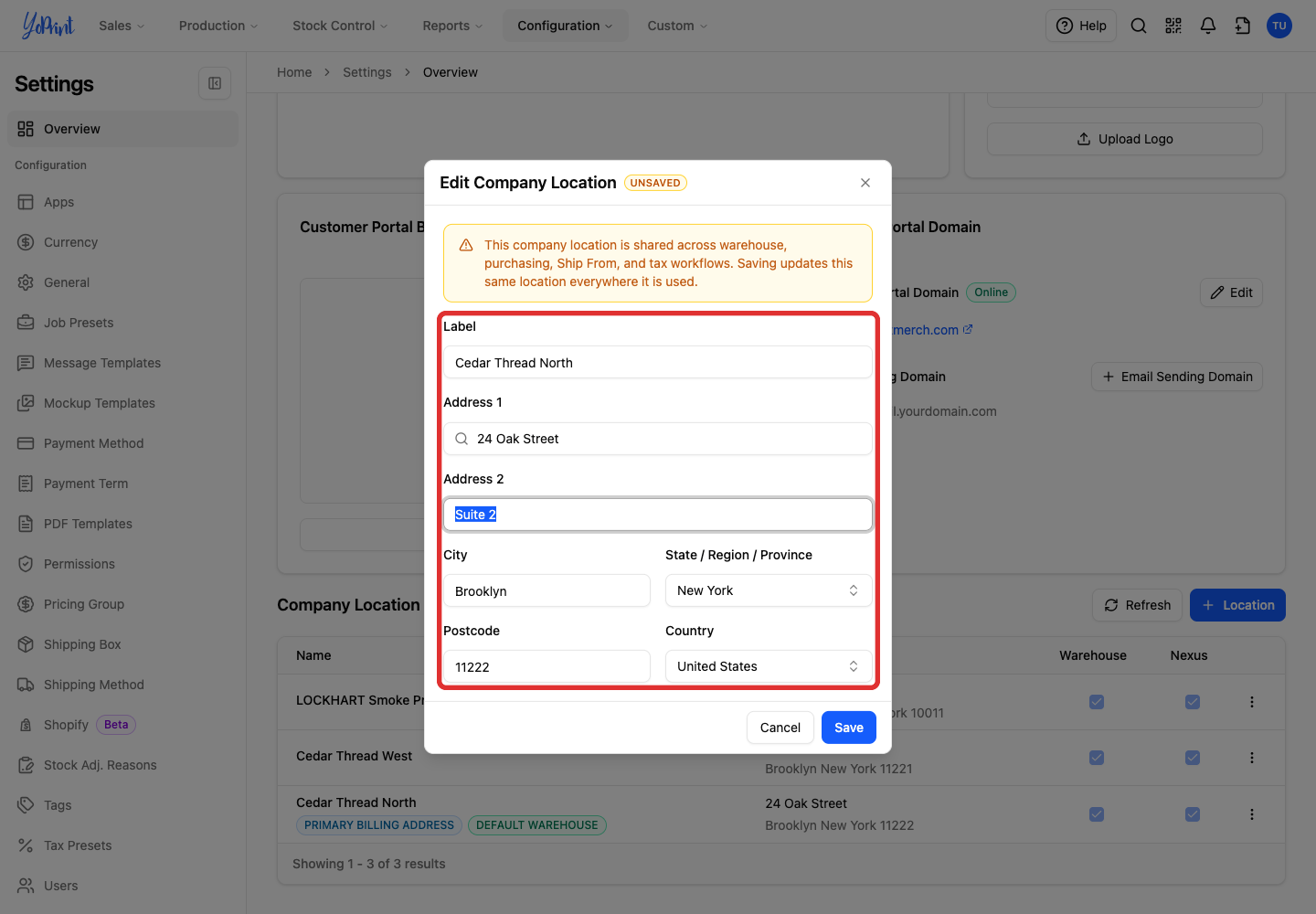Open the Configuration menu
This screenshot has width=1316, height=914.
565,26
